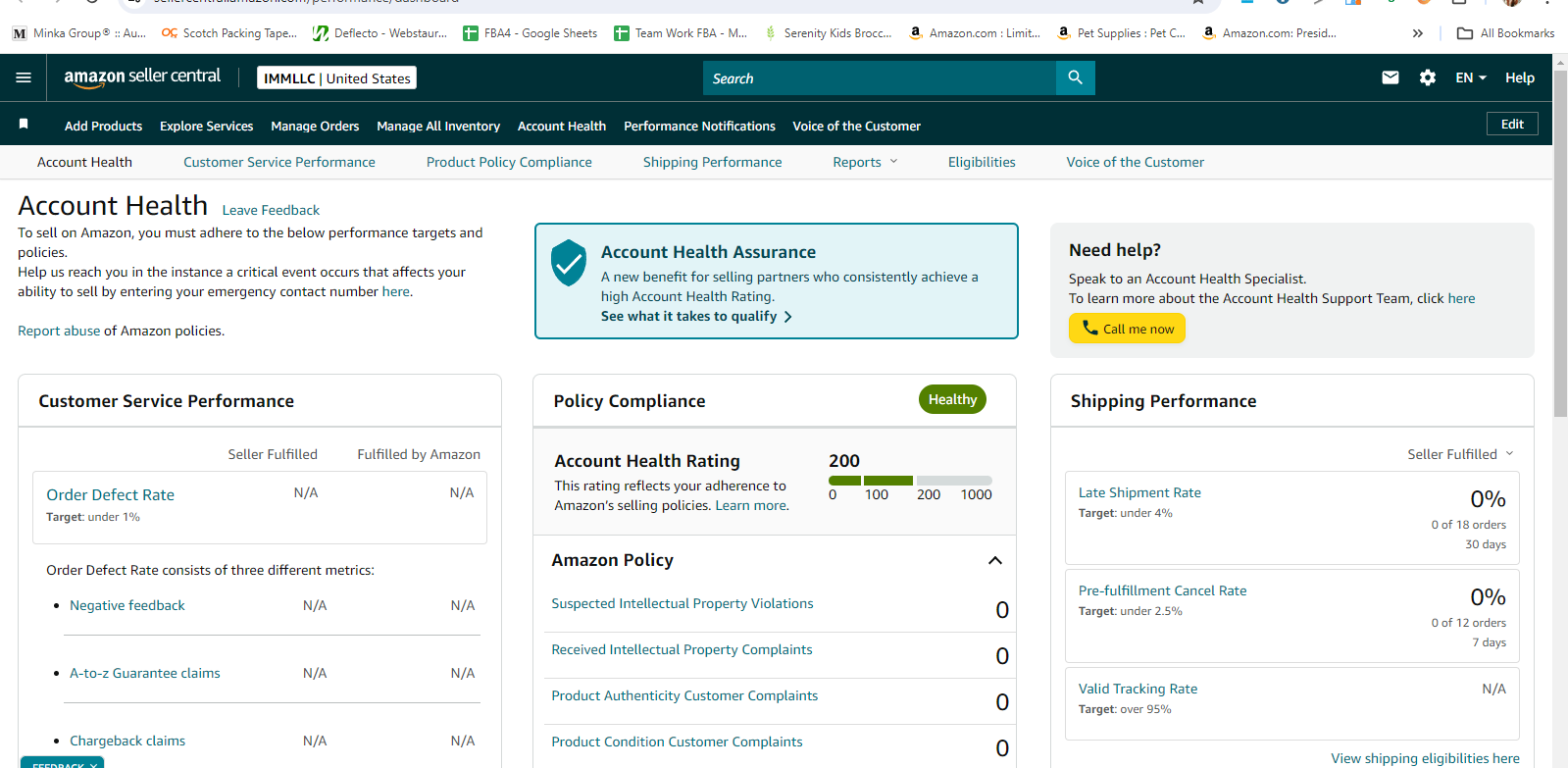Screen dimensions: 1568x768
Task: Click the Leave Feedback link
Action: pos(271,210)
